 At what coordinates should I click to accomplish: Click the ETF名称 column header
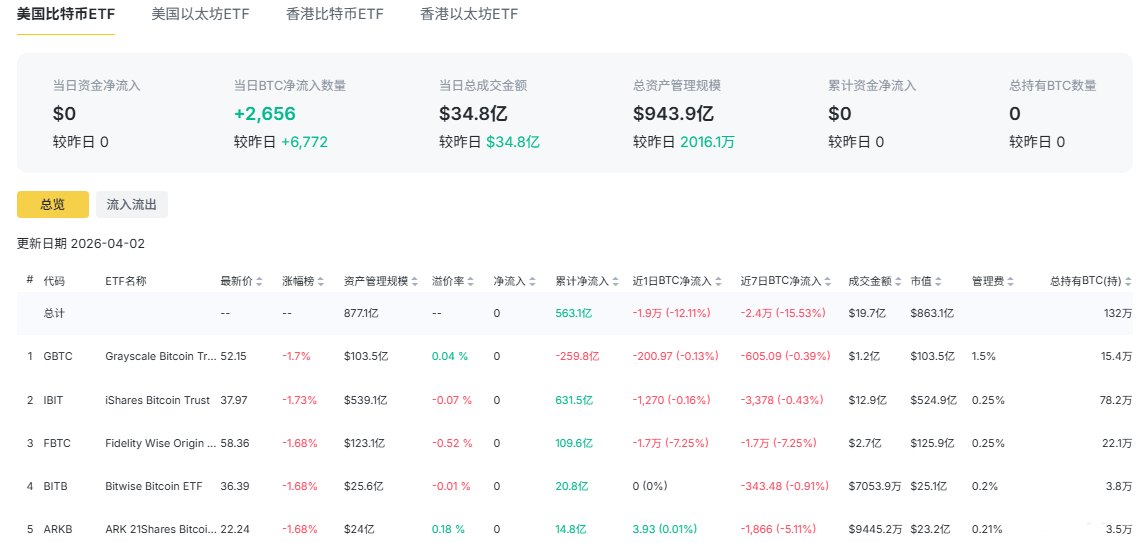tap(125, 281)
